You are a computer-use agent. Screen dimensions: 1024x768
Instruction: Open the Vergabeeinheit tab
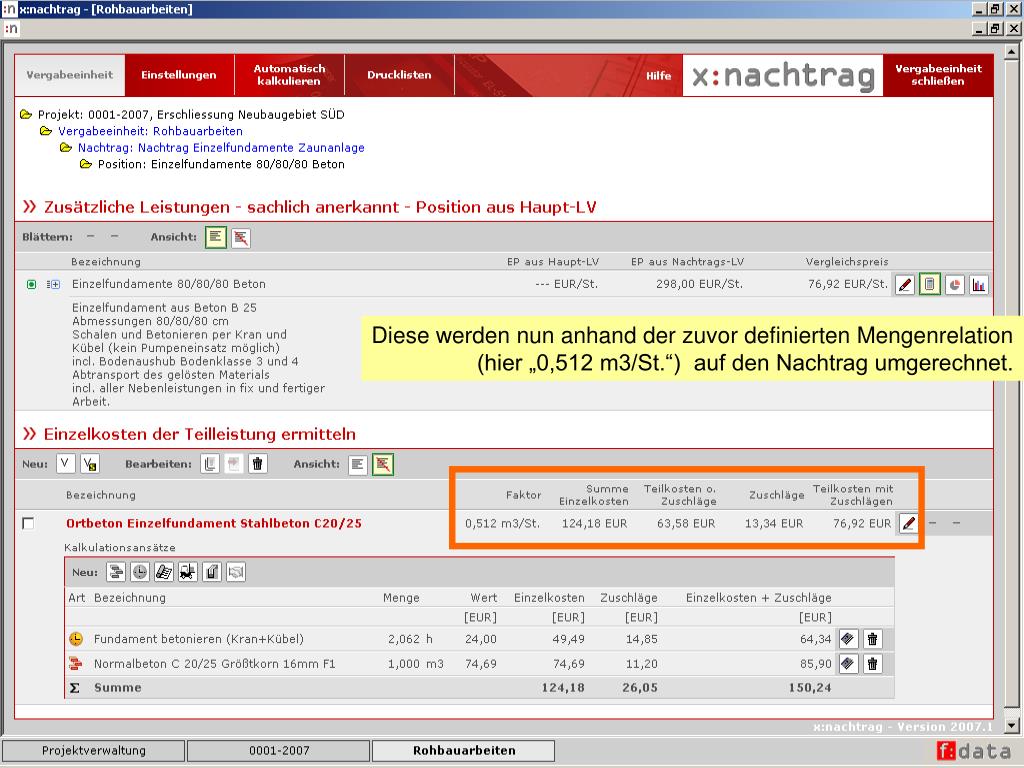pyautogui.click(x=70, y=75)
